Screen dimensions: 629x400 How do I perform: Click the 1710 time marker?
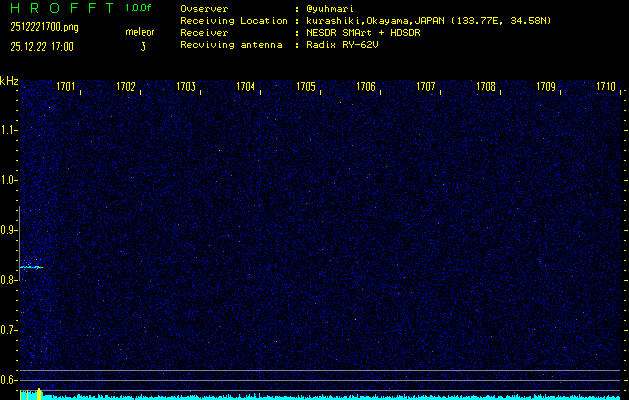click(606, 87)
